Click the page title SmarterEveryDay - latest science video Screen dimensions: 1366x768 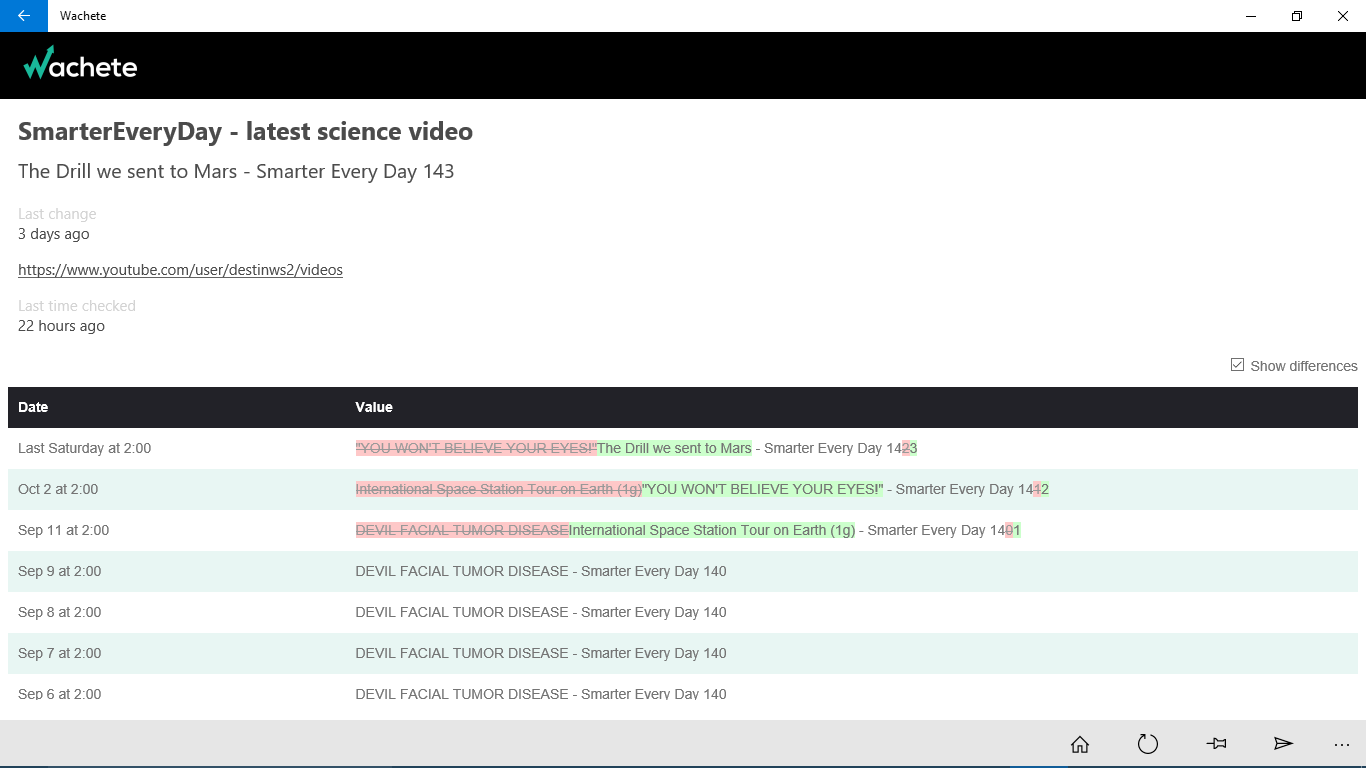245,131
